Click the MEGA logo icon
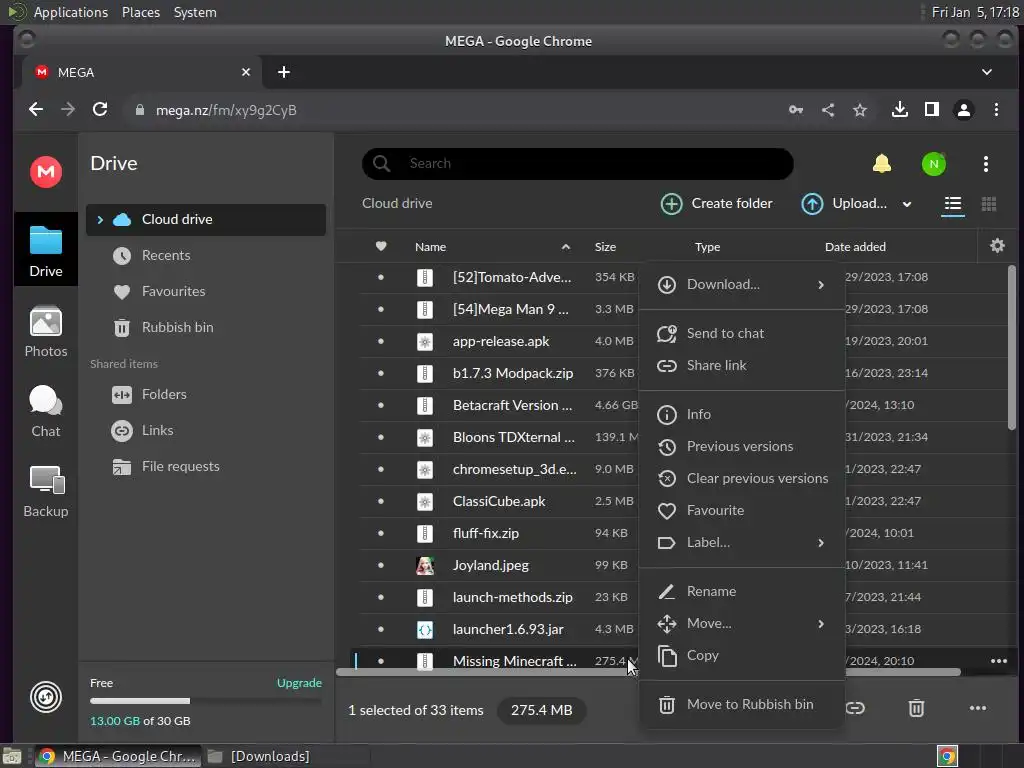Image resolution: width=1024 pixels, height=768 pixels. pyautogui.click(x=46, y=172)
